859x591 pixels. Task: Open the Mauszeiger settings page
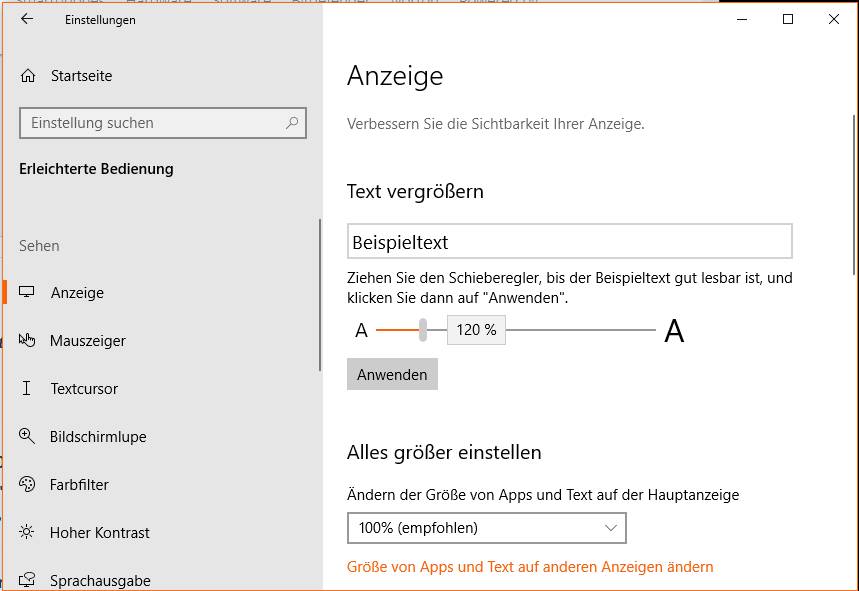click(x=162, y=341)
